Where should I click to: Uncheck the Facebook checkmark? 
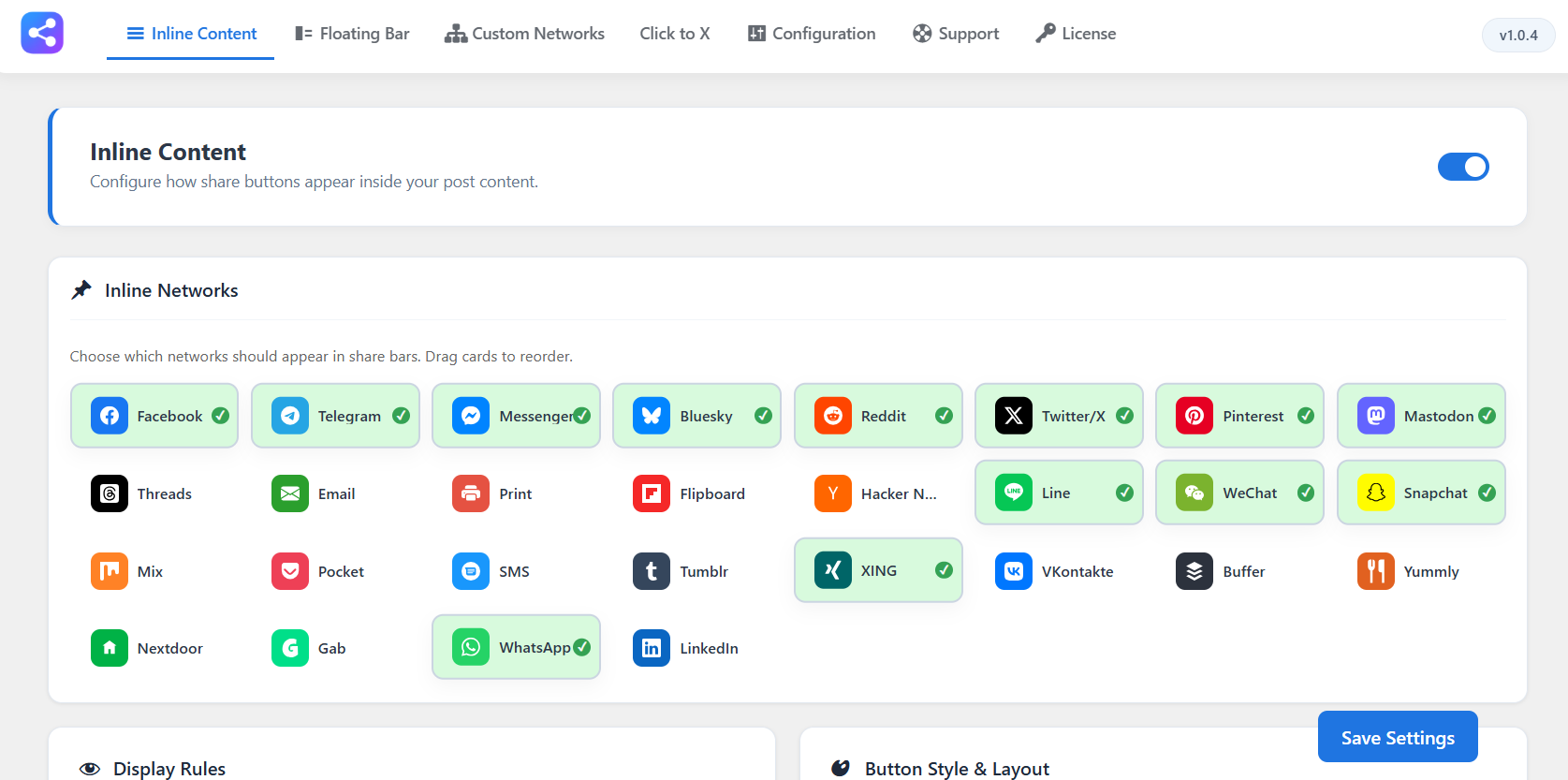pyautogui.click(x=221, y=416)
